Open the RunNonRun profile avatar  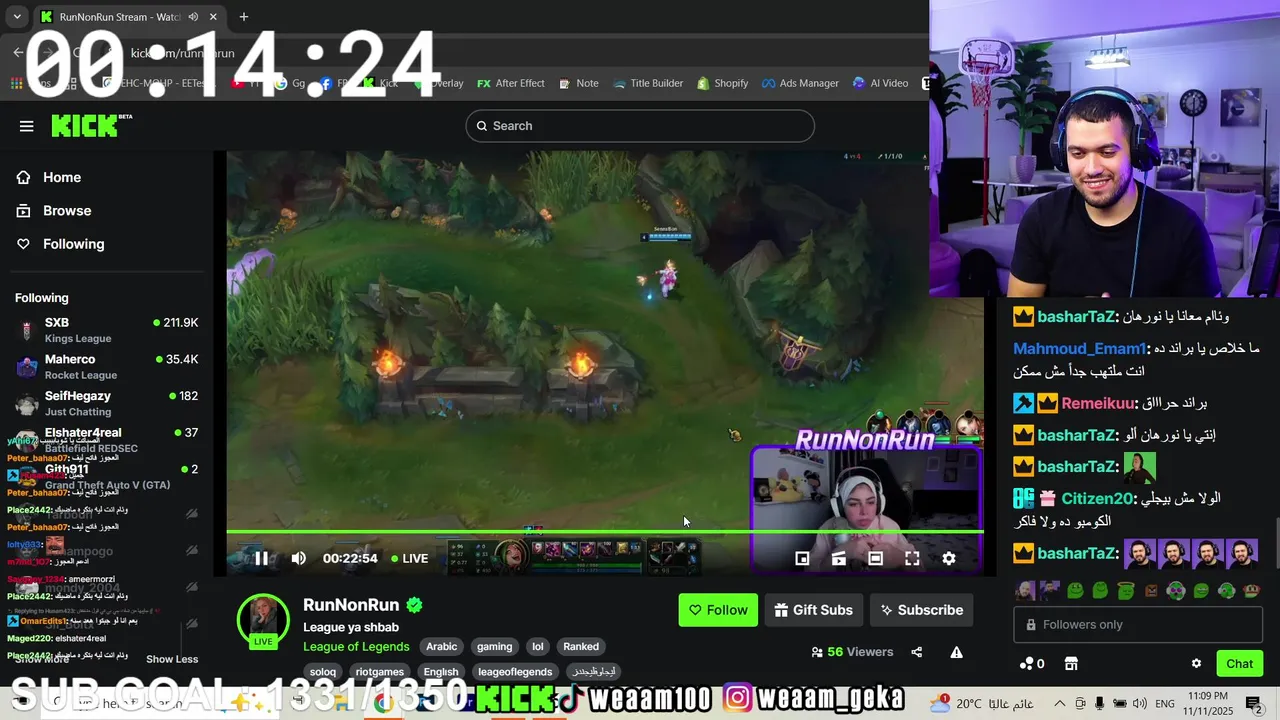(x=263, y=620)
